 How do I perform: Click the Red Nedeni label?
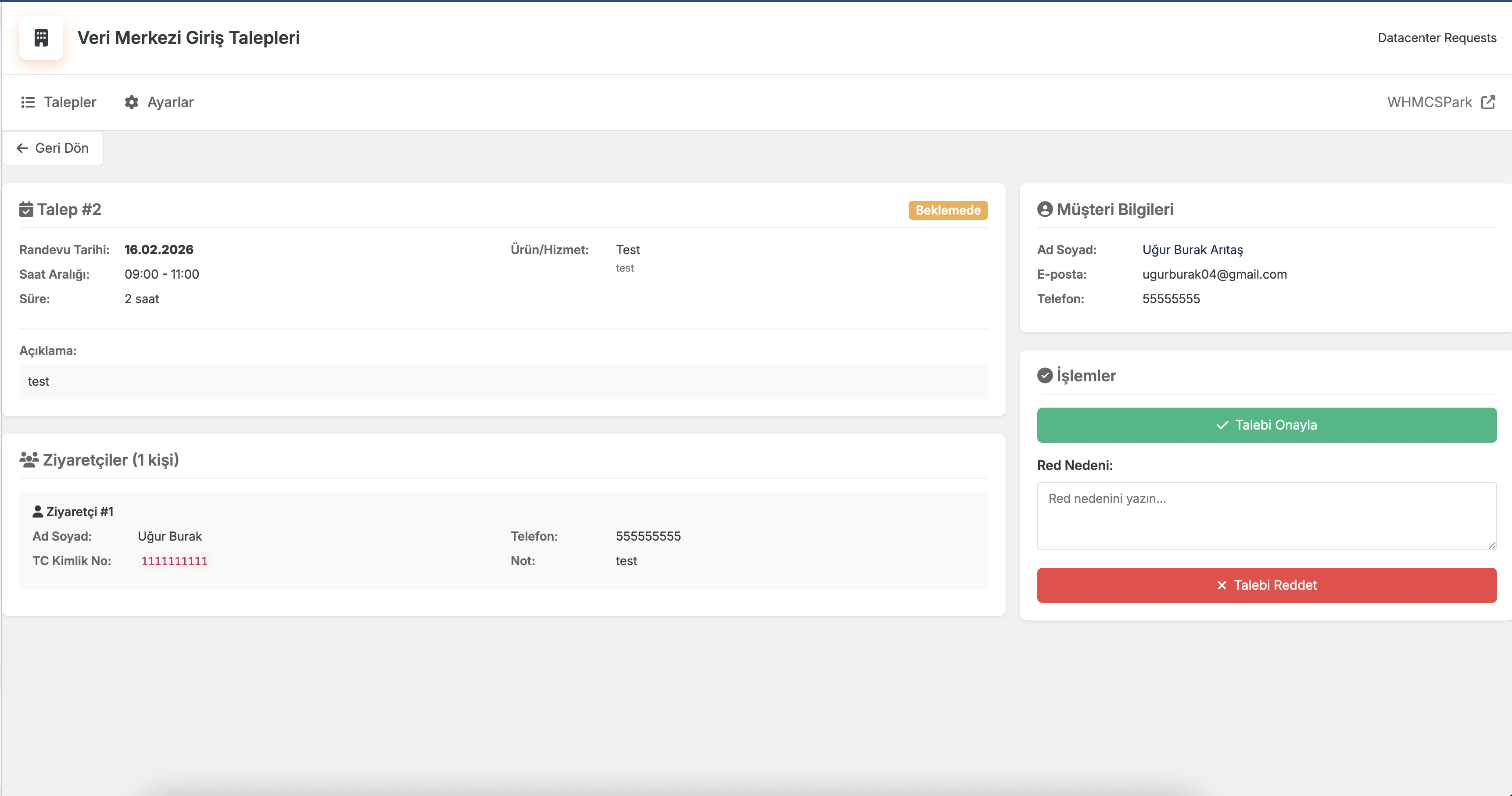click(1075, 466)
